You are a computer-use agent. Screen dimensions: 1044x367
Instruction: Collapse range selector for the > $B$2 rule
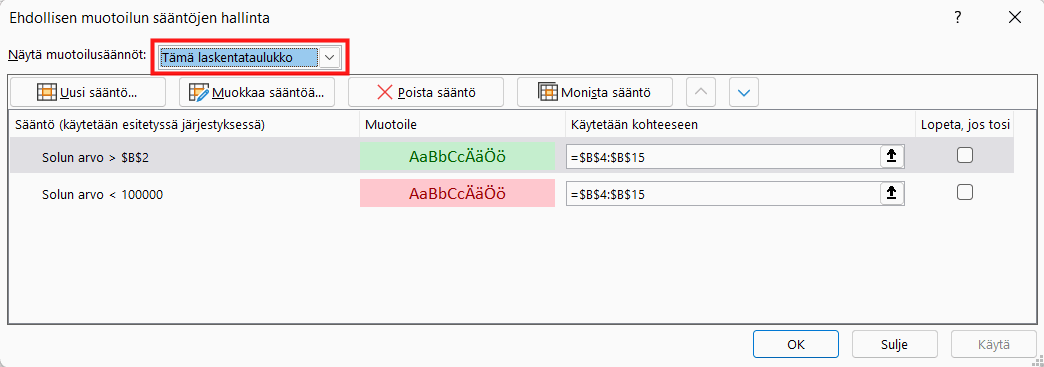pos(891,156)
